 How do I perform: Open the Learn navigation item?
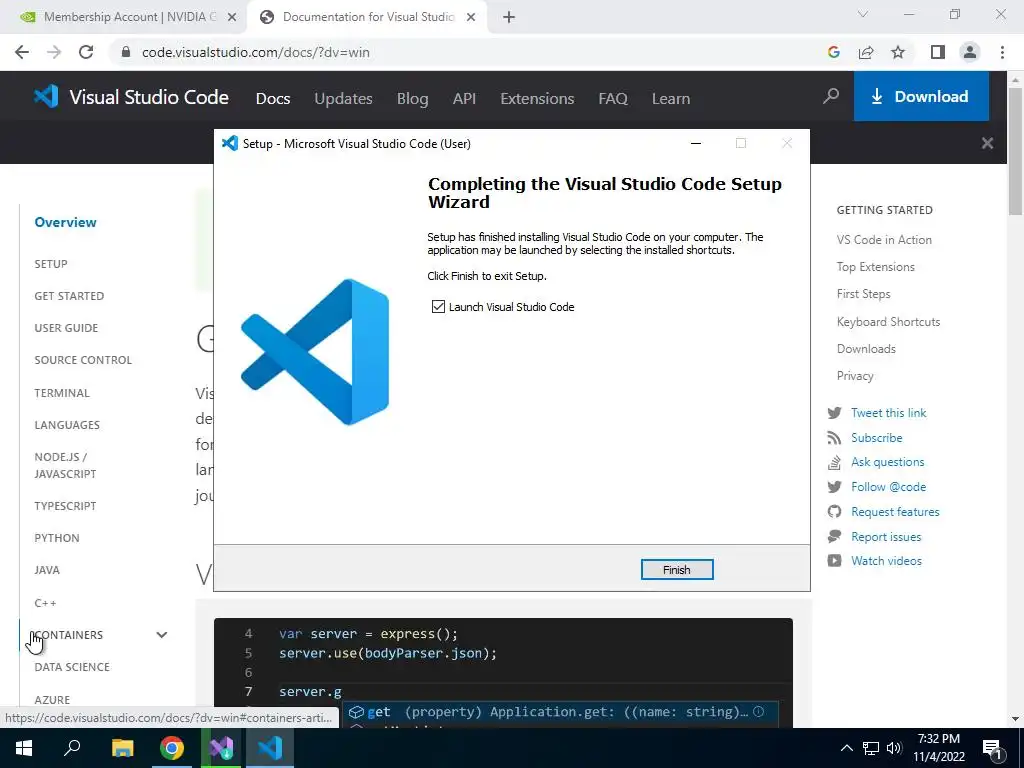pos(671,99)
